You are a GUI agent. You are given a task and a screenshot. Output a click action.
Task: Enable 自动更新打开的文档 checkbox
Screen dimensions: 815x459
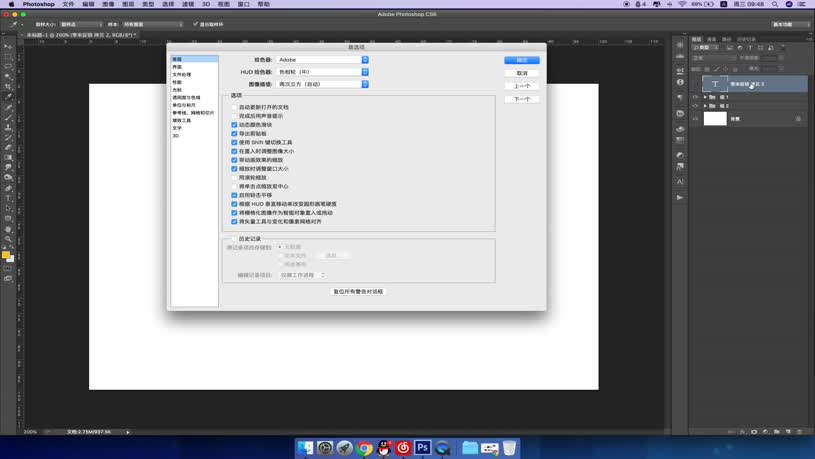pyautogui.click(x=234, y=107)
